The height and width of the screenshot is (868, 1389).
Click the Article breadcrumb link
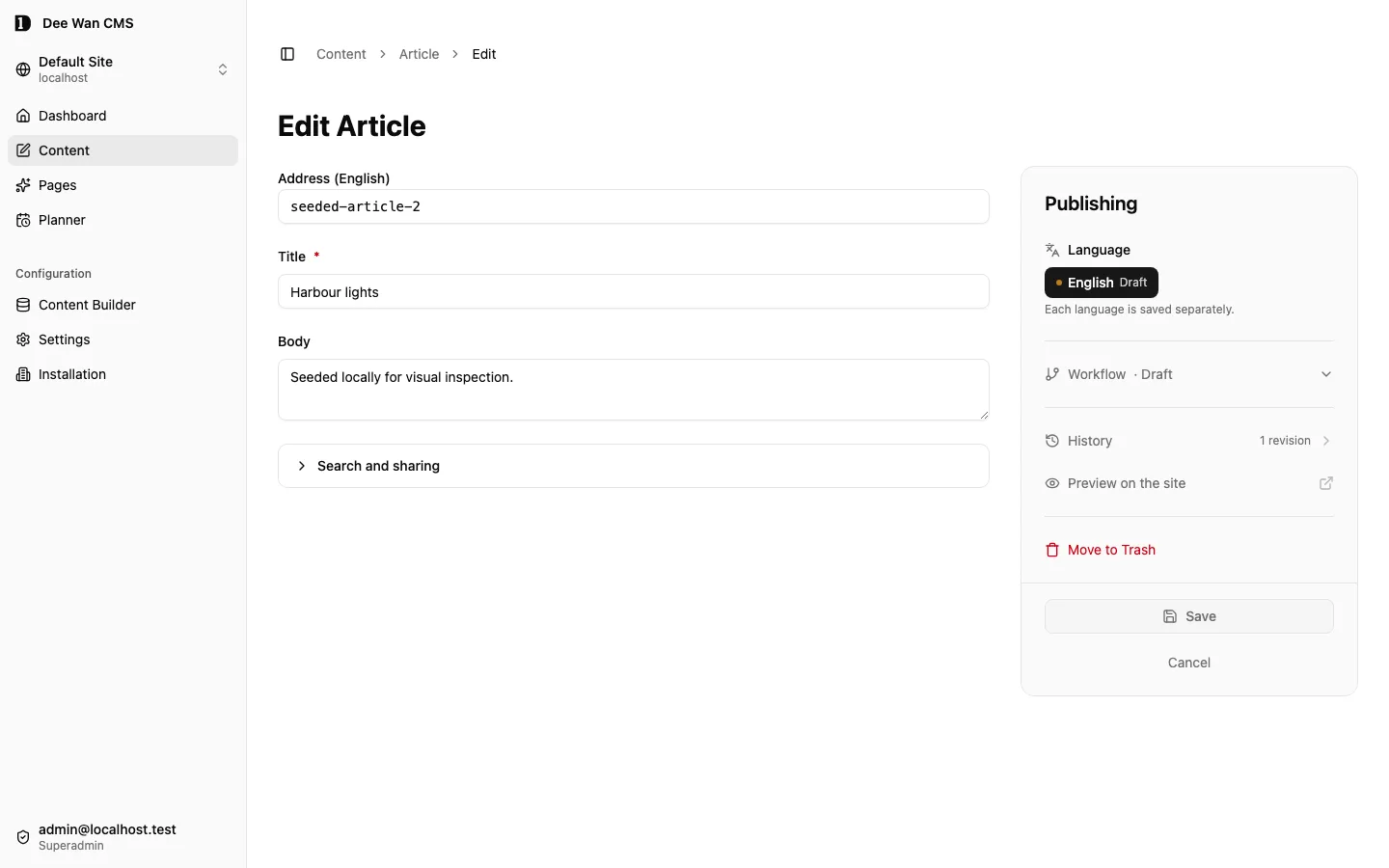(x=419, y=54)
